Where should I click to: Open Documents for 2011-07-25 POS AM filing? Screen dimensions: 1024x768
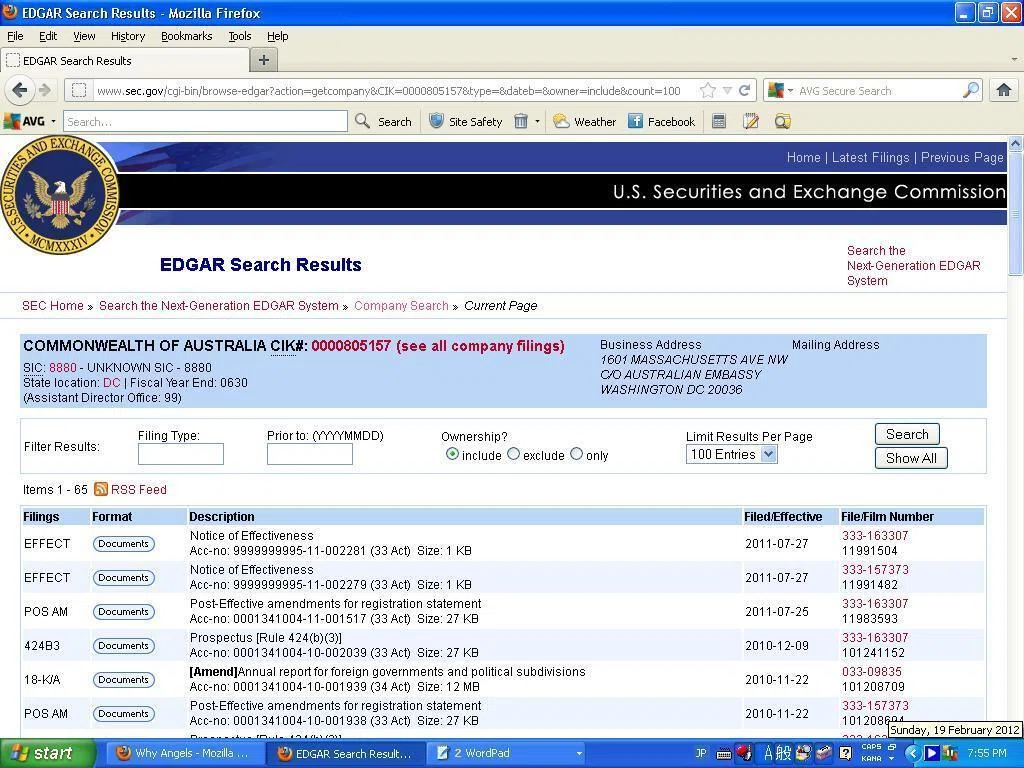pos(123,612)
